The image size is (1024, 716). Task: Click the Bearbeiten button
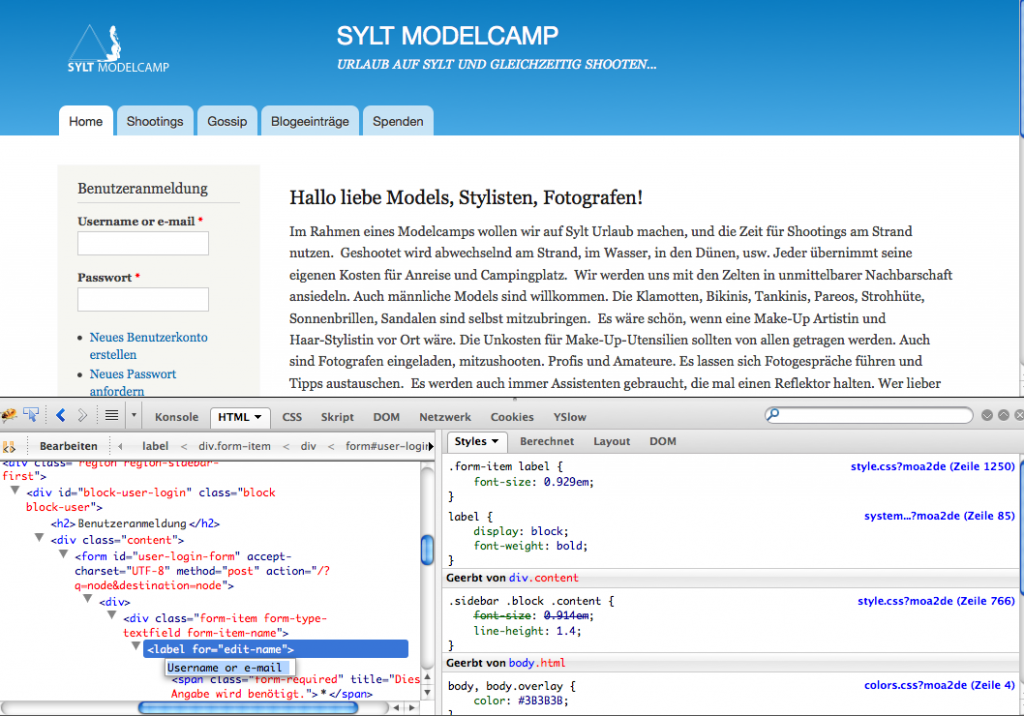[x=68, y=446]
